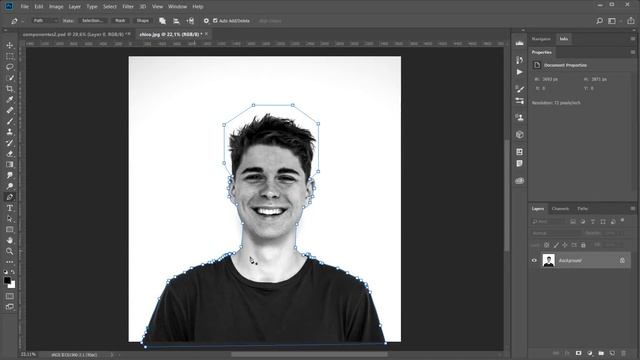
Task: Select the Dodge tool
Action: tap(10, 186)
